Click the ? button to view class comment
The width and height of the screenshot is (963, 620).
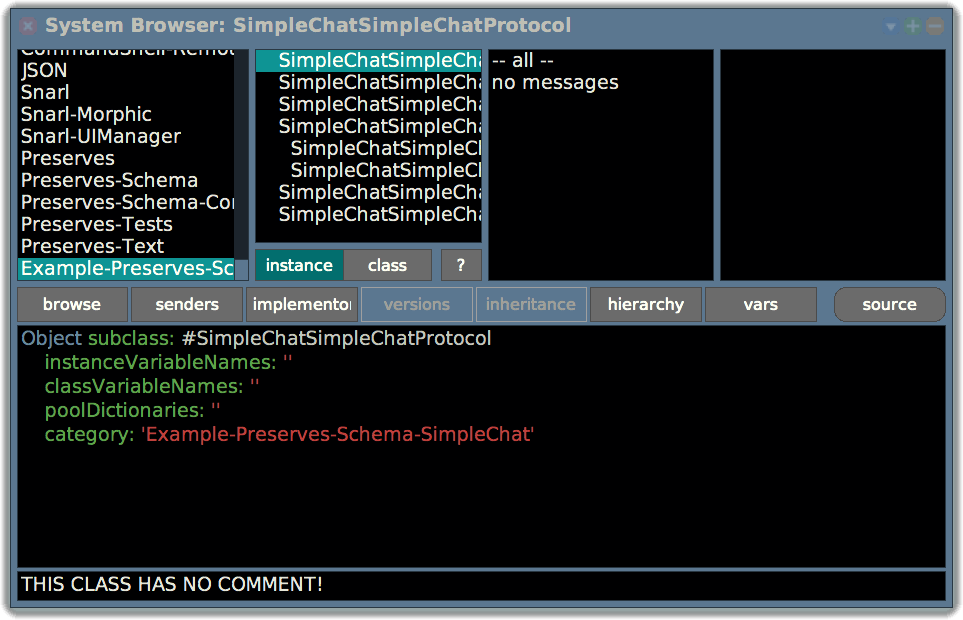pyautogui.click(x=460, y=265)
